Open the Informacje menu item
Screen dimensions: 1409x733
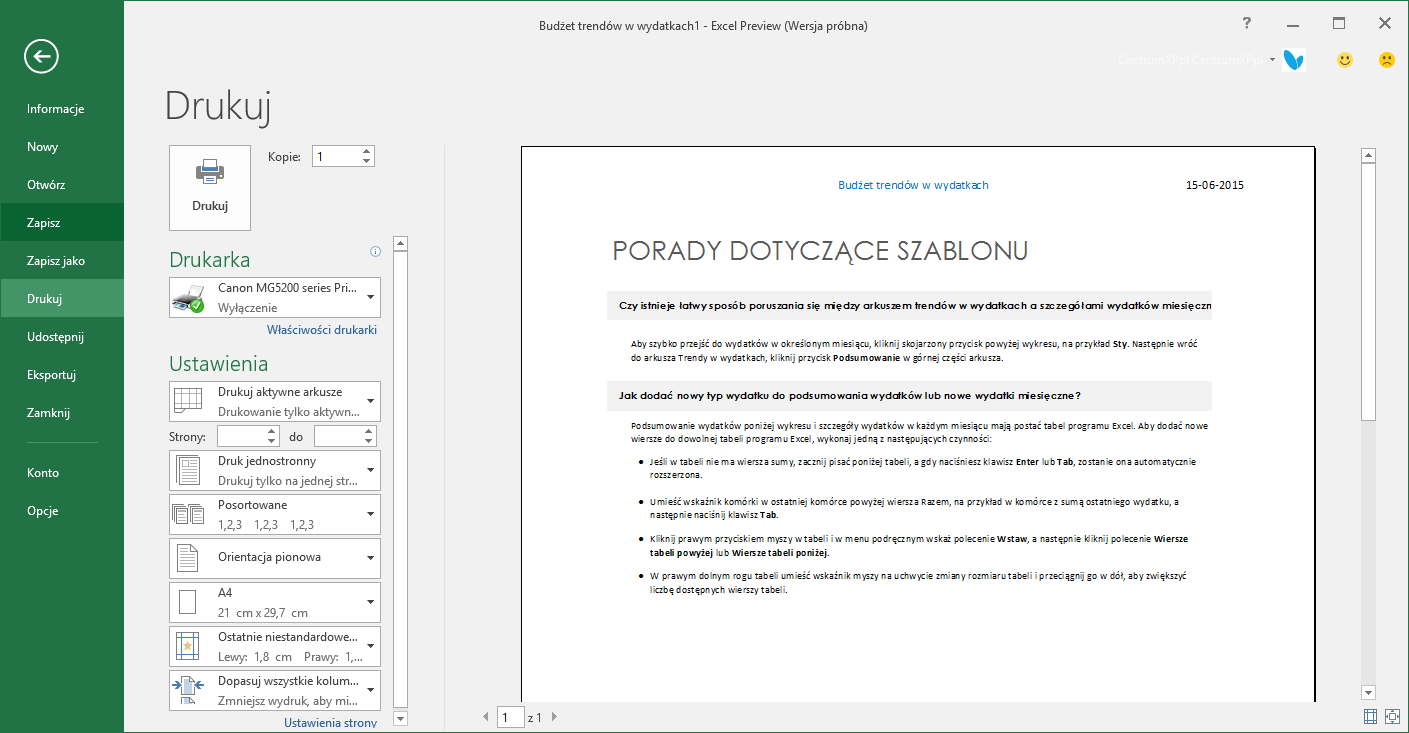coord(62,109)
